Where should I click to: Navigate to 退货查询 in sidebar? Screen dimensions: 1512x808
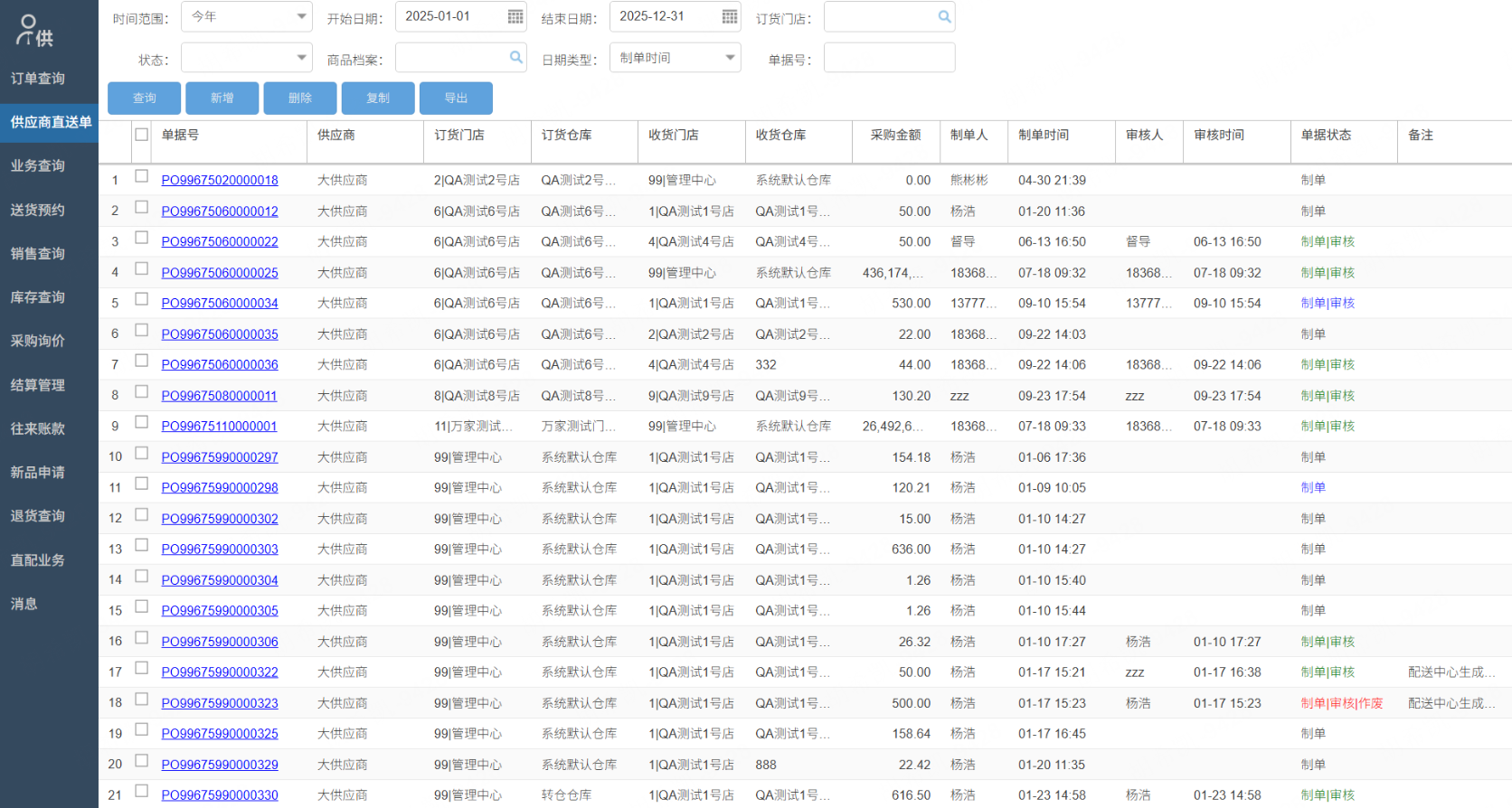[x=38, y=516]
